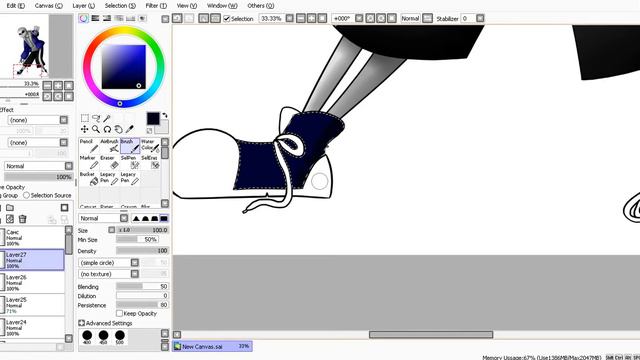Viewport: 640px width, 360px height.
Task: Open the Stabilizer value dropdown
Action: click(x=480, y=18)
